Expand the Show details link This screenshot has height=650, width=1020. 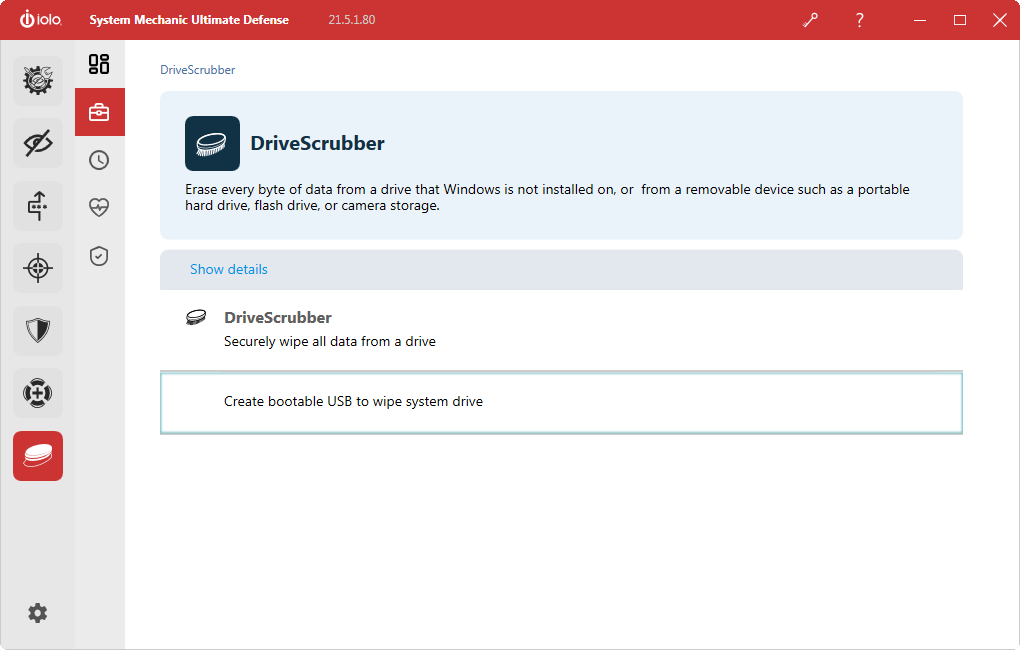click(x=228, y=269)
